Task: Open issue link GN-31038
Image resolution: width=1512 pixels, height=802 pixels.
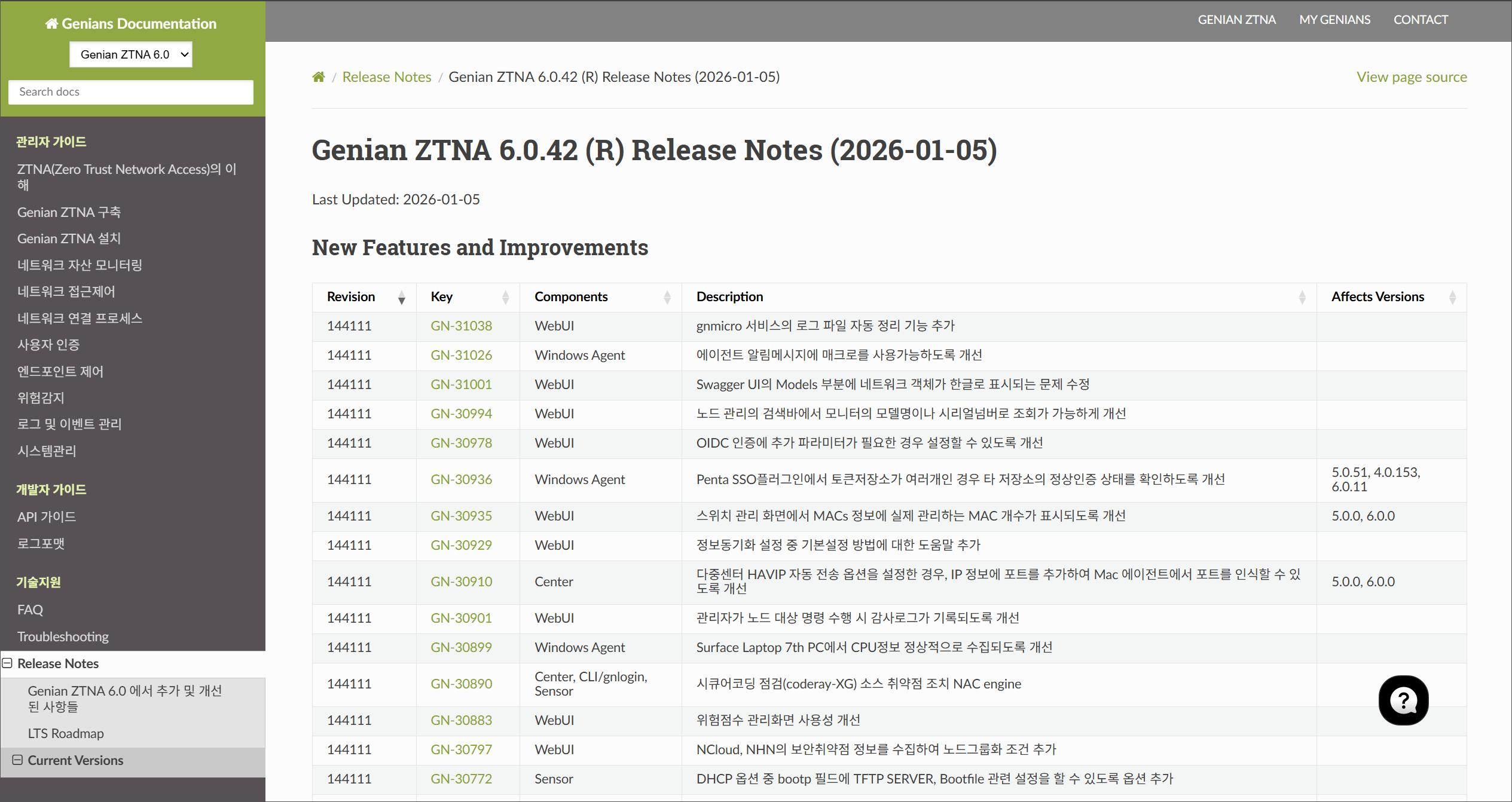Action: (461, 326)
